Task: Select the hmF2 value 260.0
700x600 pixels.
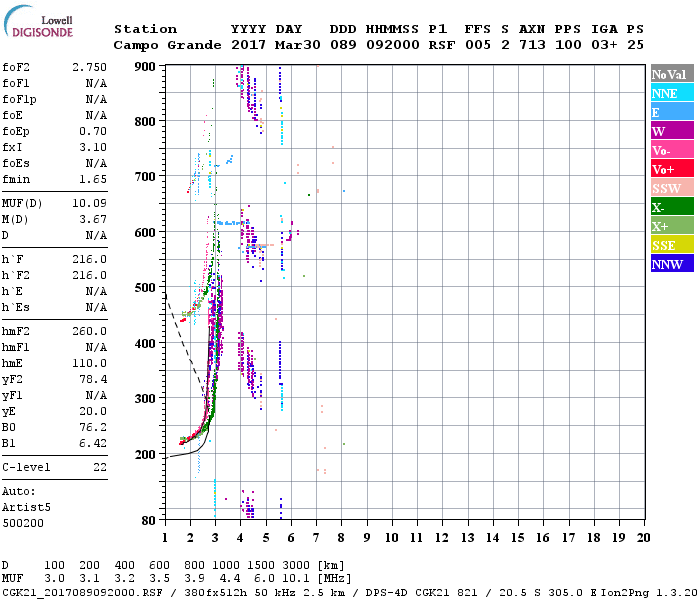Action: [x=89, y=330]
